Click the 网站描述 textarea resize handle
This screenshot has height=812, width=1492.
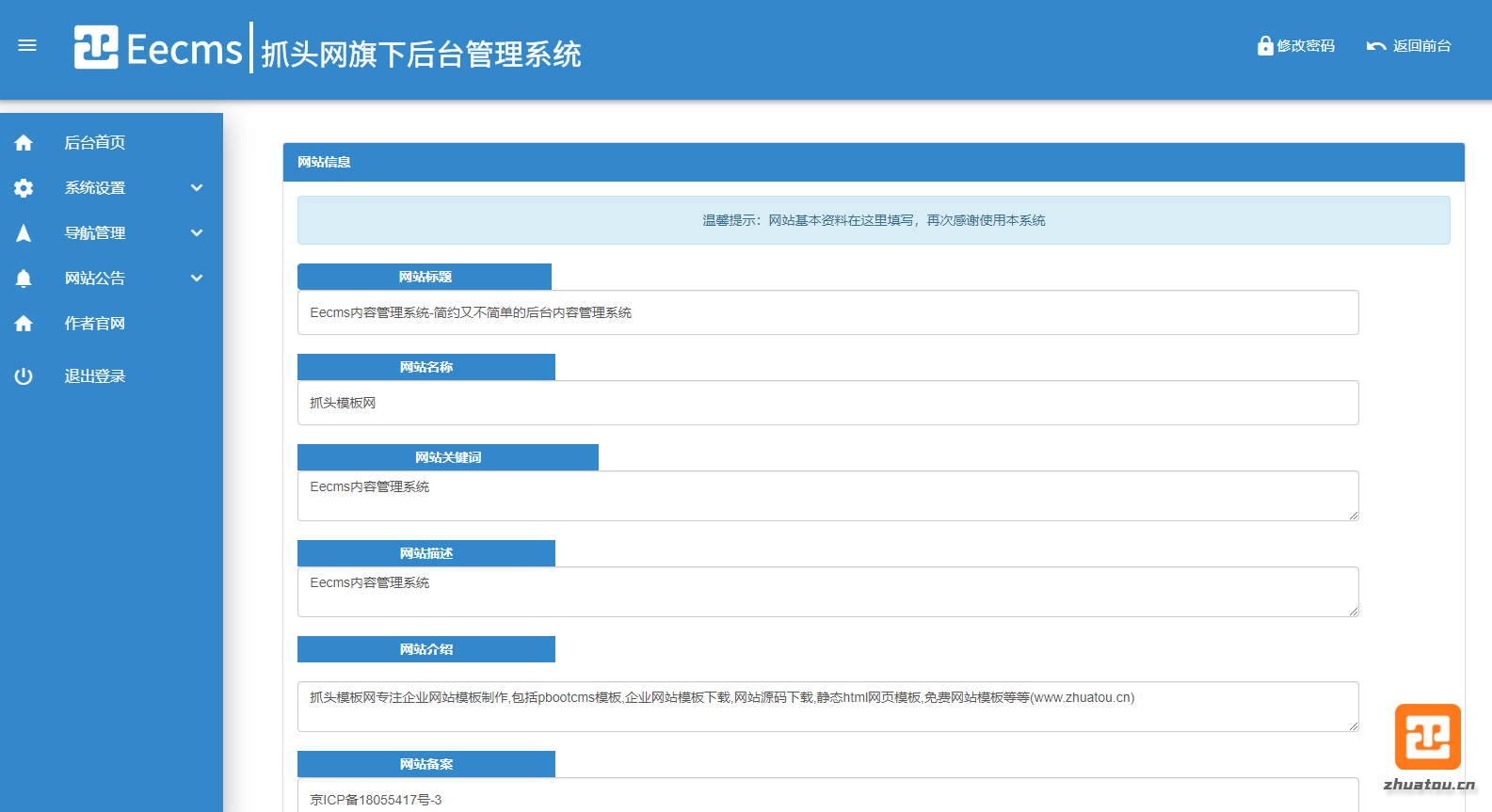click(x=1353, y=611)
